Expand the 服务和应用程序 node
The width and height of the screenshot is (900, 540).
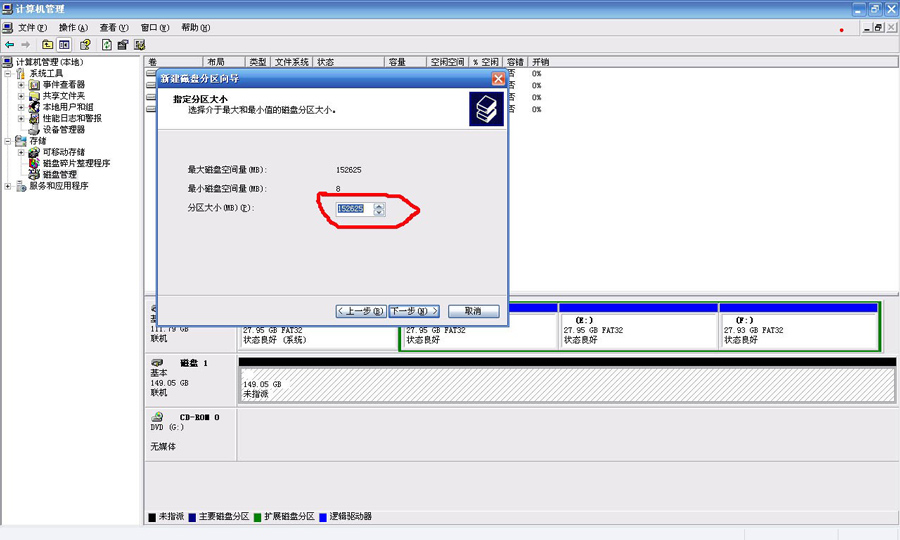(9, 186)
